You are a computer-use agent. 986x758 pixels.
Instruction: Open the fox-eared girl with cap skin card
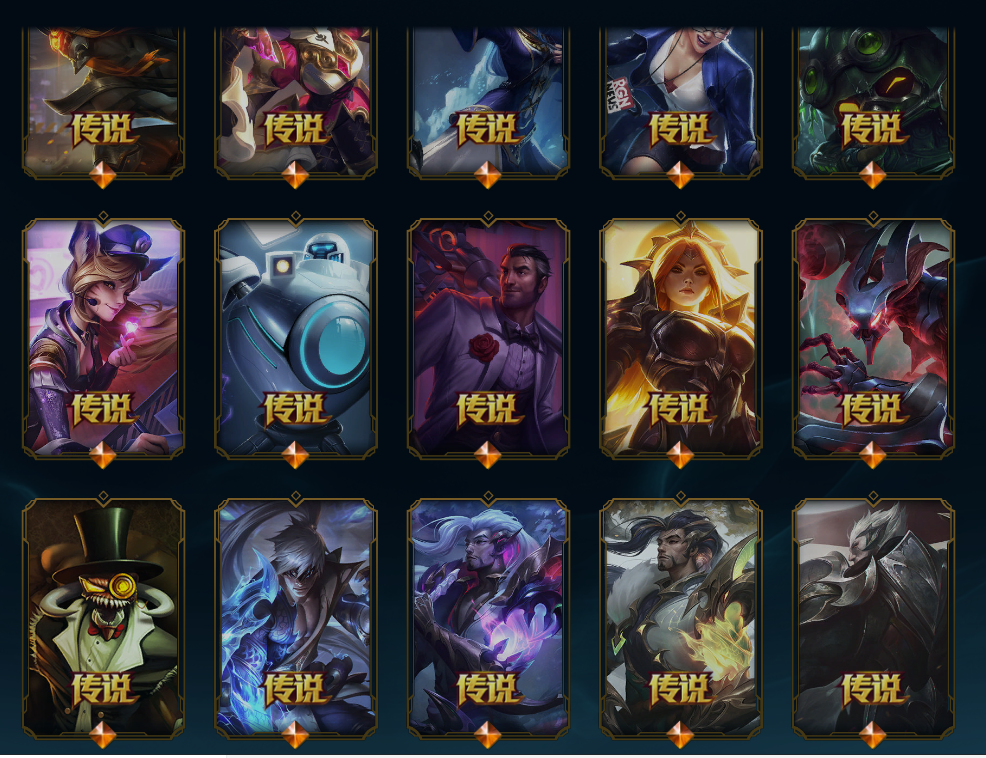pyautogui.click(x=103, y=338)
